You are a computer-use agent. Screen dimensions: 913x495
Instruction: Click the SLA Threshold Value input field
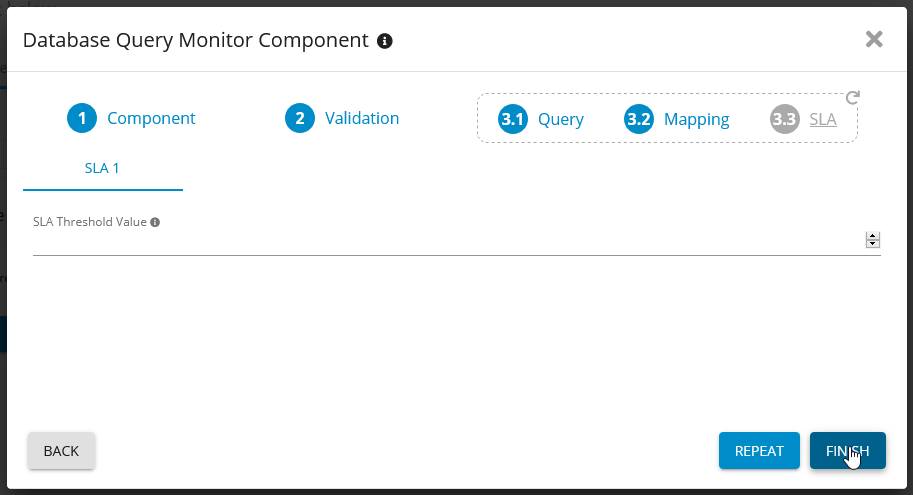pos(440,241)
